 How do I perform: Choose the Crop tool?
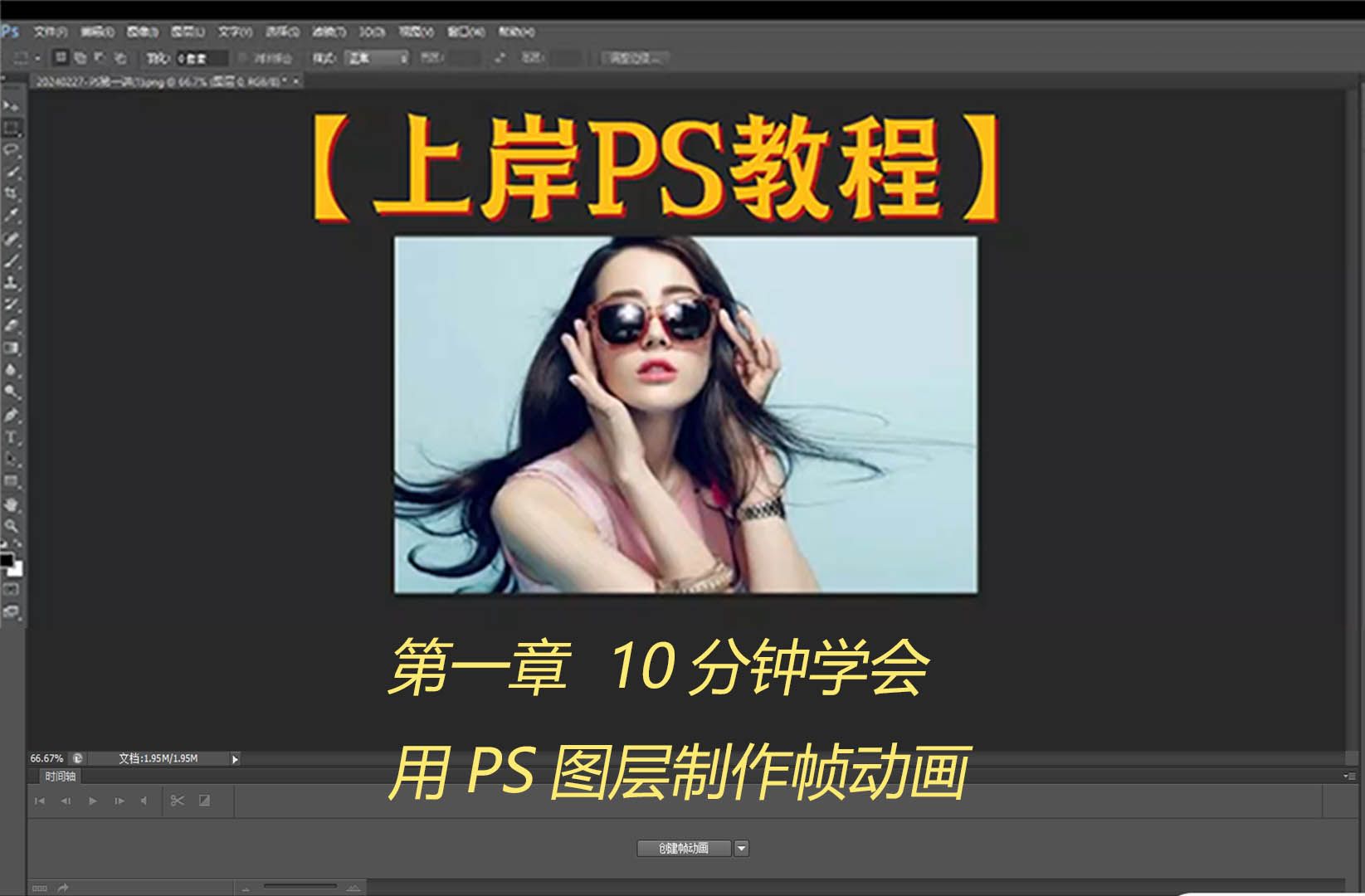[11, 192]
